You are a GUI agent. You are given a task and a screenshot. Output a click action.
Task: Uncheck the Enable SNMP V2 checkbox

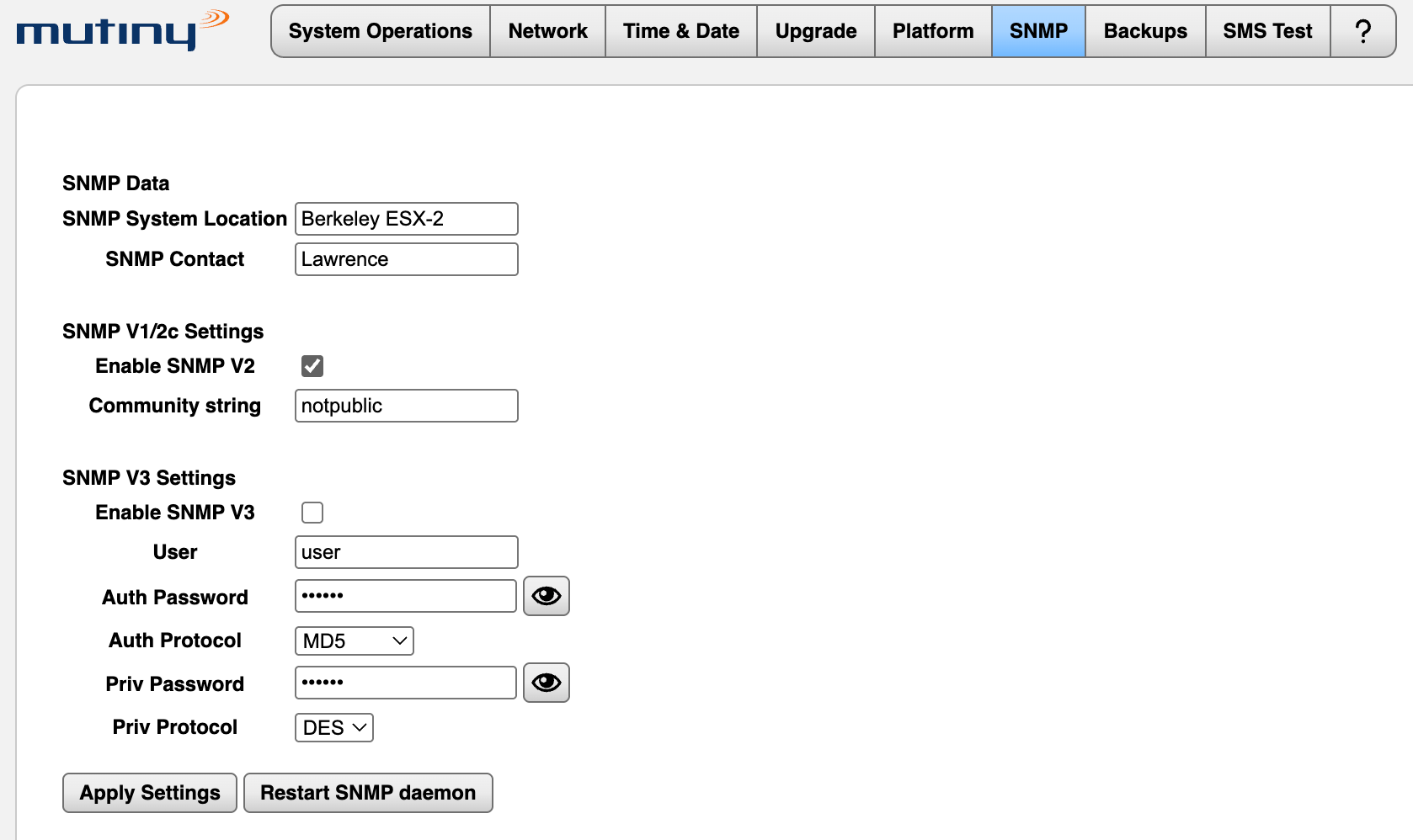pos(312,366)
